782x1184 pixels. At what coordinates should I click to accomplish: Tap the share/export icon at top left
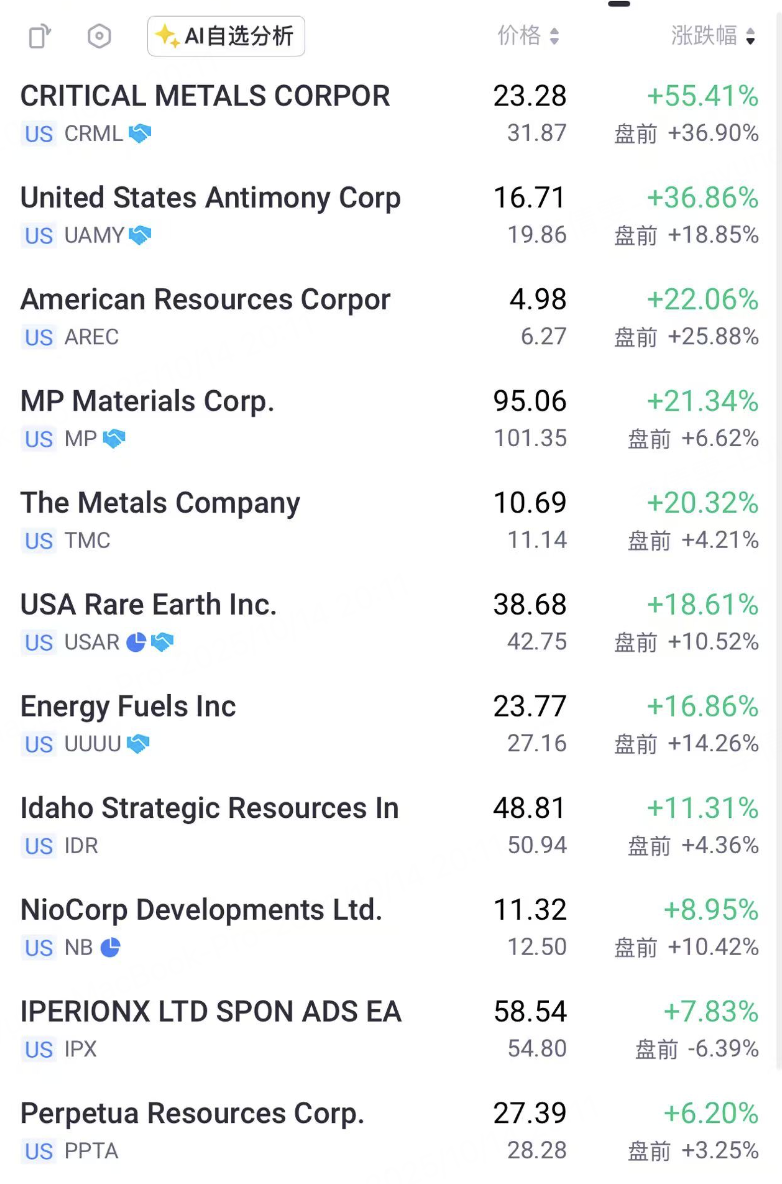pos(39,37)
